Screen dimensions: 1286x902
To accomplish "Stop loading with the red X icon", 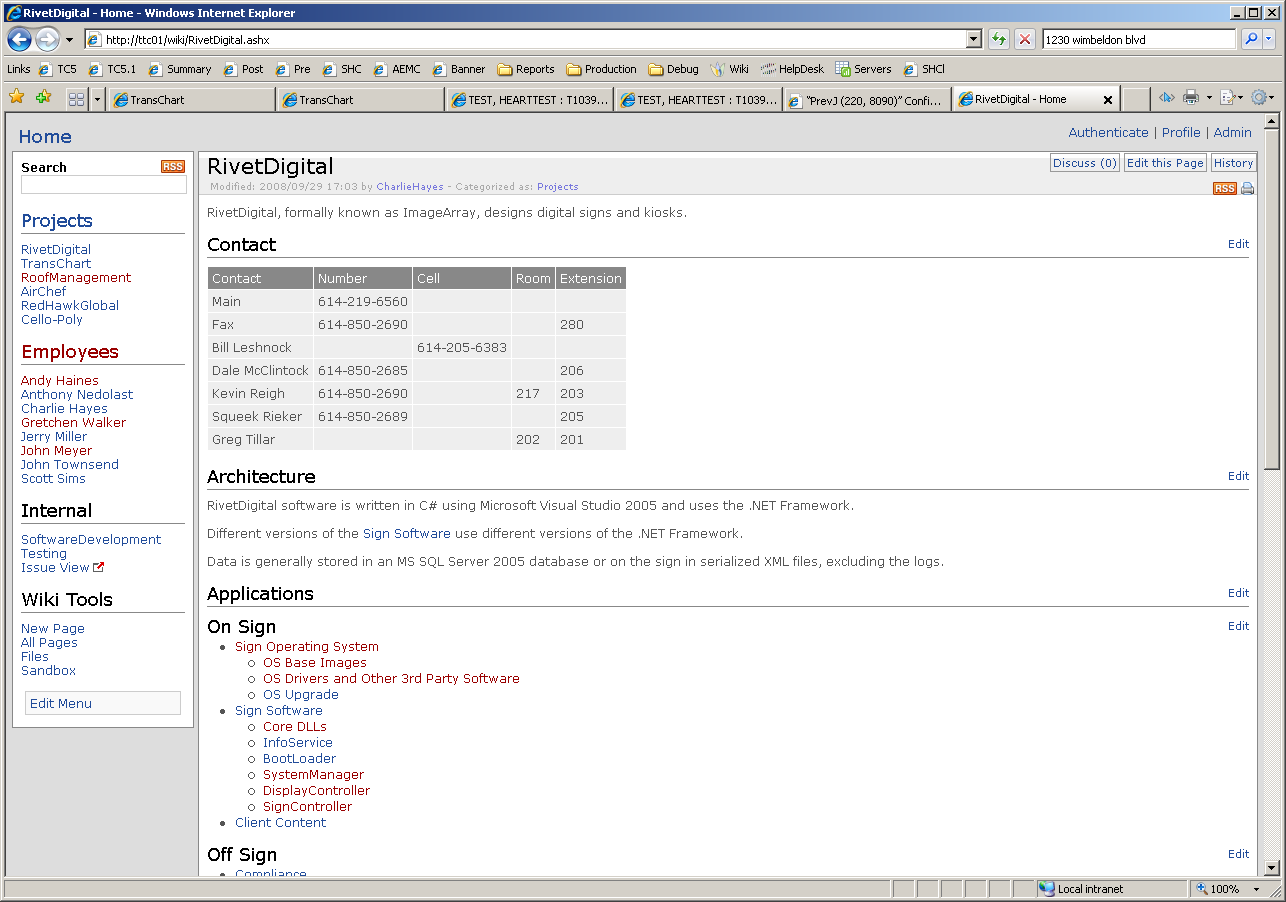I will 1025,40.
